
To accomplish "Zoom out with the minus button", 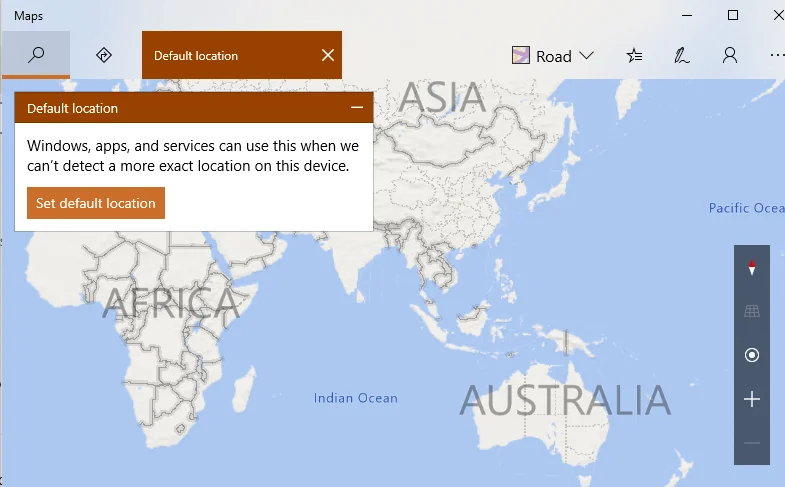I will [751, 443].
